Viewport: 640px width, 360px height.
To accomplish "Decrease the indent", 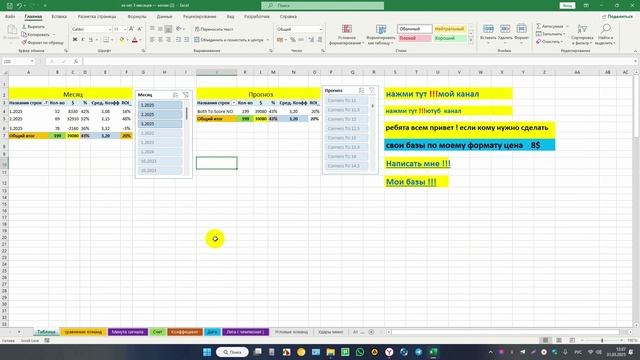I will click(178, 40).
